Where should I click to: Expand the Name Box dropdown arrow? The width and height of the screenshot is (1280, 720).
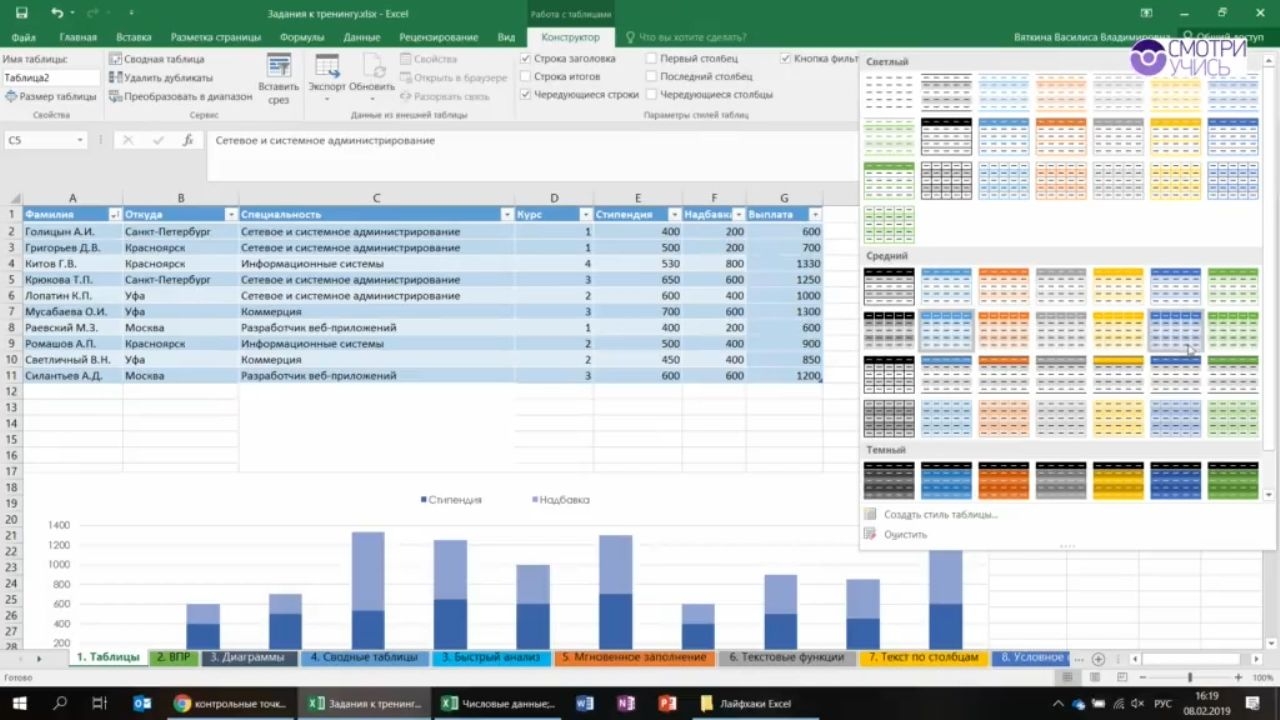coord(80,141)
